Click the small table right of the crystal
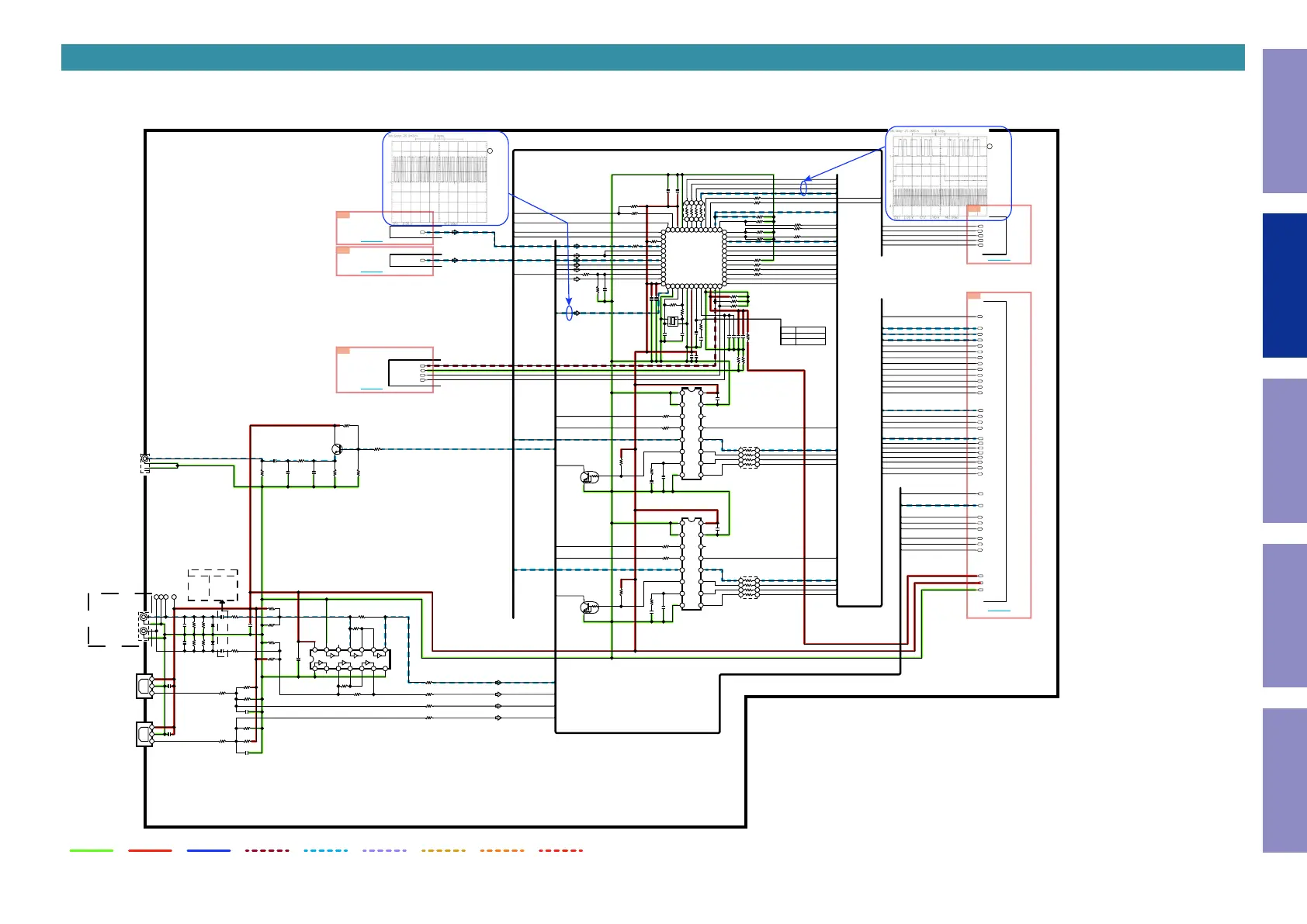 [x=803, y=336]
